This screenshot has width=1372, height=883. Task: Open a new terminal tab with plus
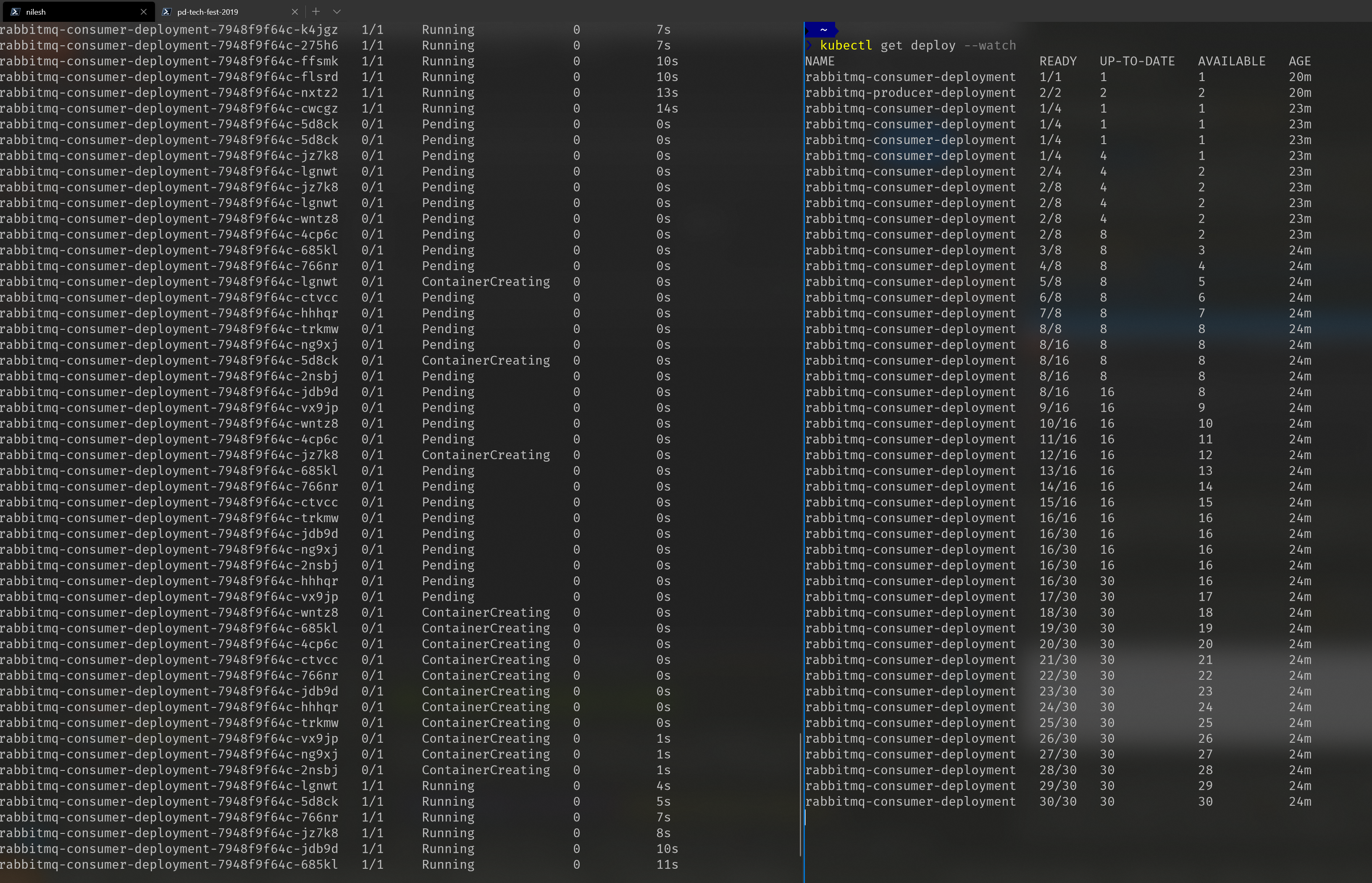pyautogui.click(x=315, y=11)
